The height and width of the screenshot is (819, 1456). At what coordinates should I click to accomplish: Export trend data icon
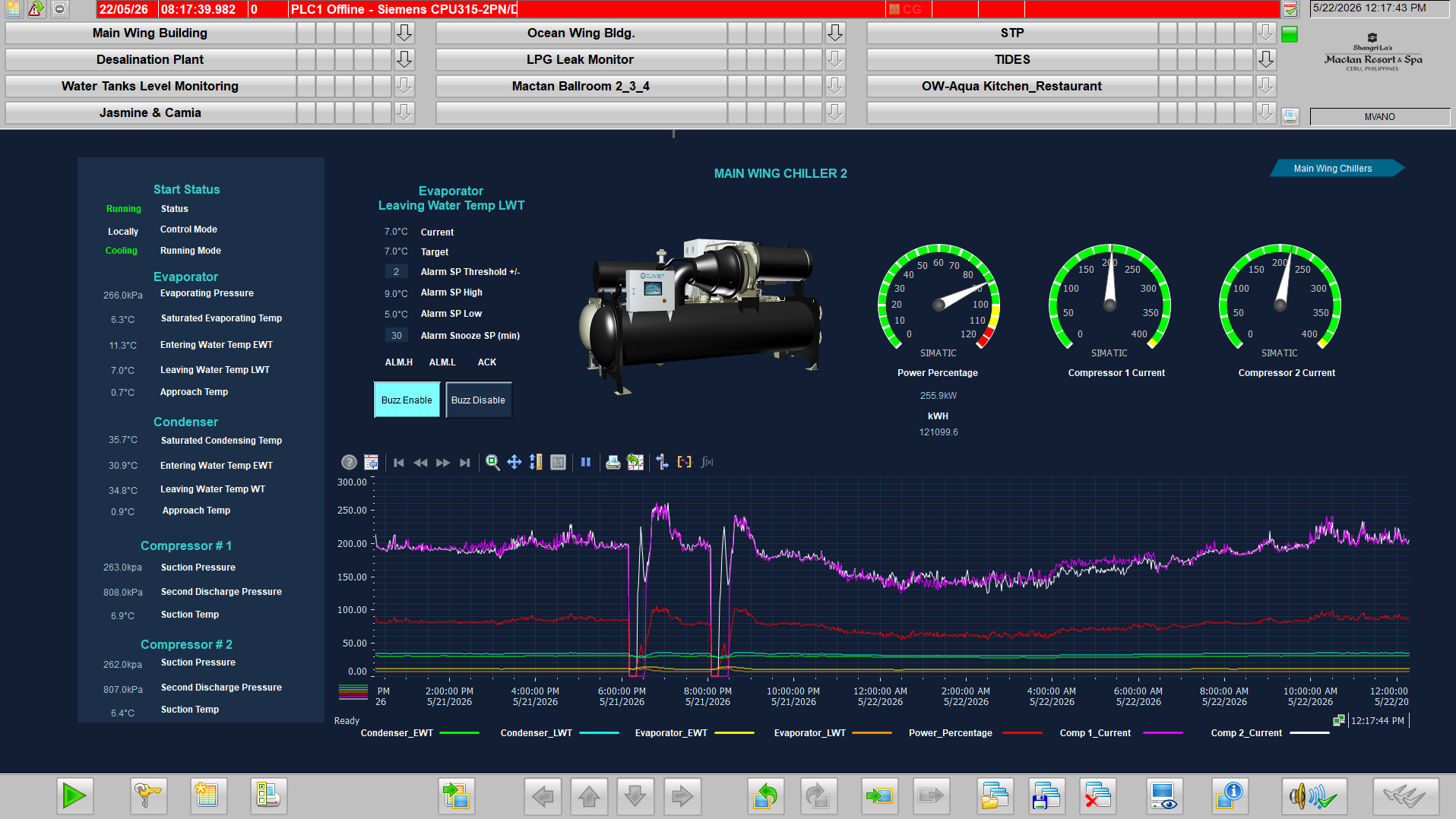tap(635, 462)
